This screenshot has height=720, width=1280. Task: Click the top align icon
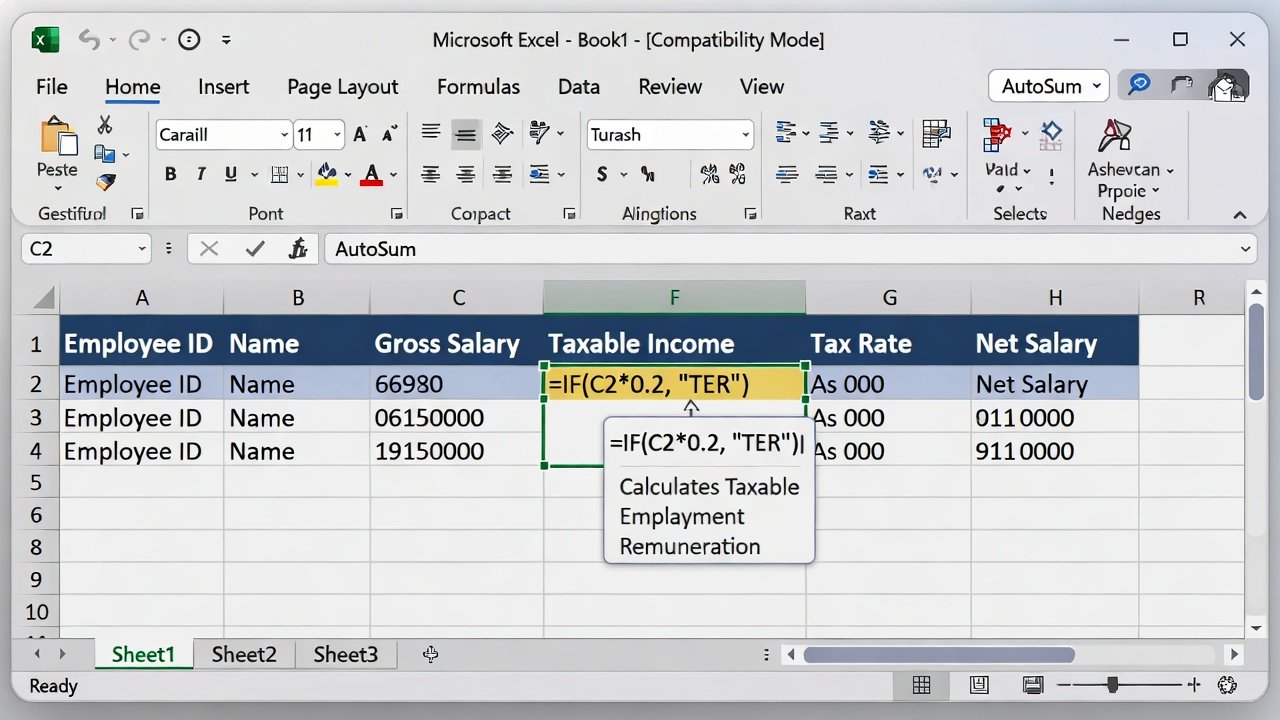pos(431,132)
